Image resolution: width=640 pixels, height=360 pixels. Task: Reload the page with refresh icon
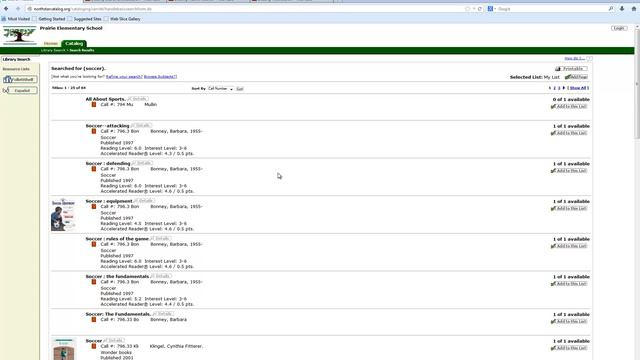tap(480, 9)
